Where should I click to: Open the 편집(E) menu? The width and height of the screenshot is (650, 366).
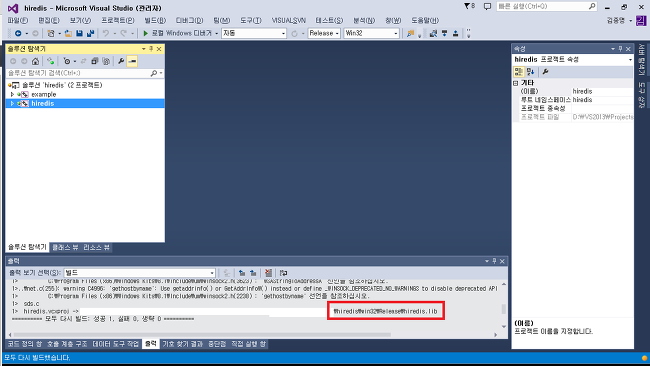[49, 20]
